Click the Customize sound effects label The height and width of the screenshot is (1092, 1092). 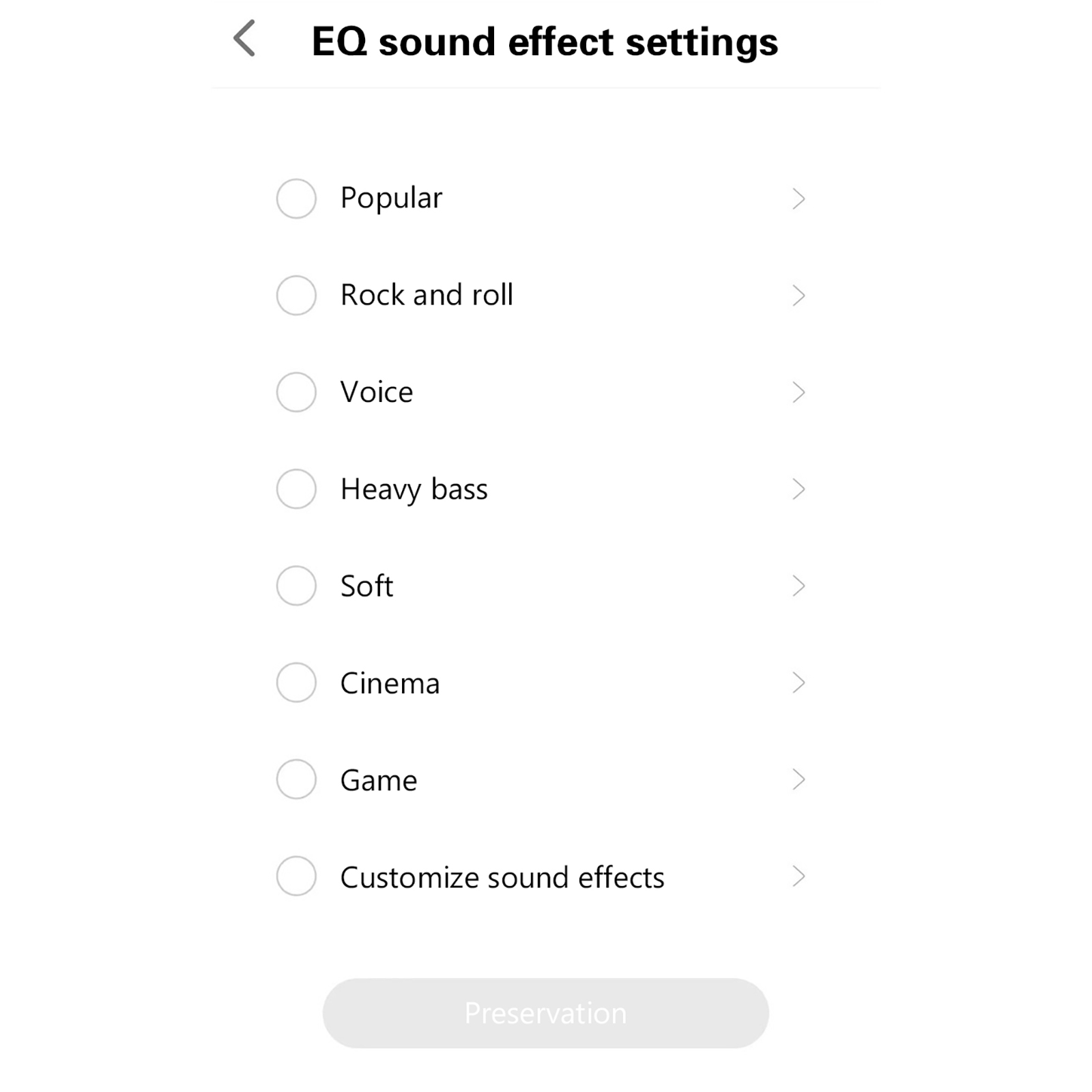coord(502,877)
